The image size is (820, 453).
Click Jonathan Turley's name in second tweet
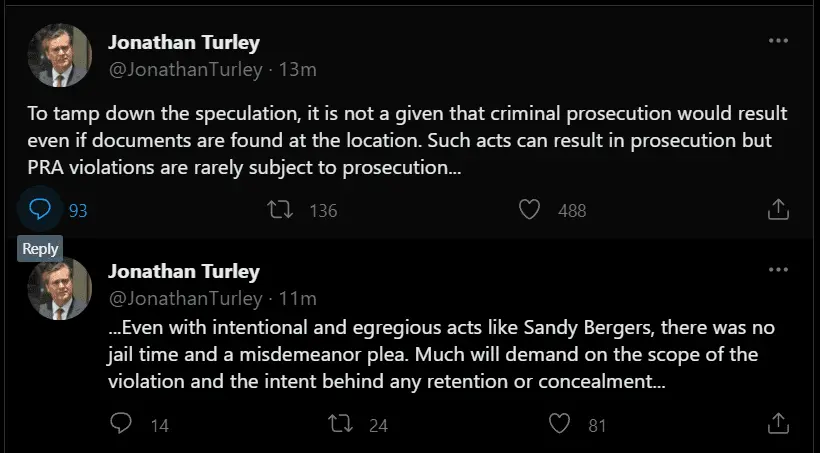click(183, 272)
